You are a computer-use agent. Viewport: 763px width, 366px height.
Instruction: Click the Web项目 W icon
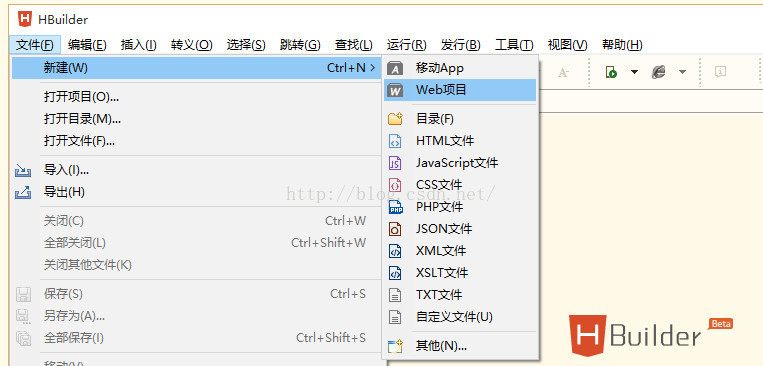(x=395, y=91)
